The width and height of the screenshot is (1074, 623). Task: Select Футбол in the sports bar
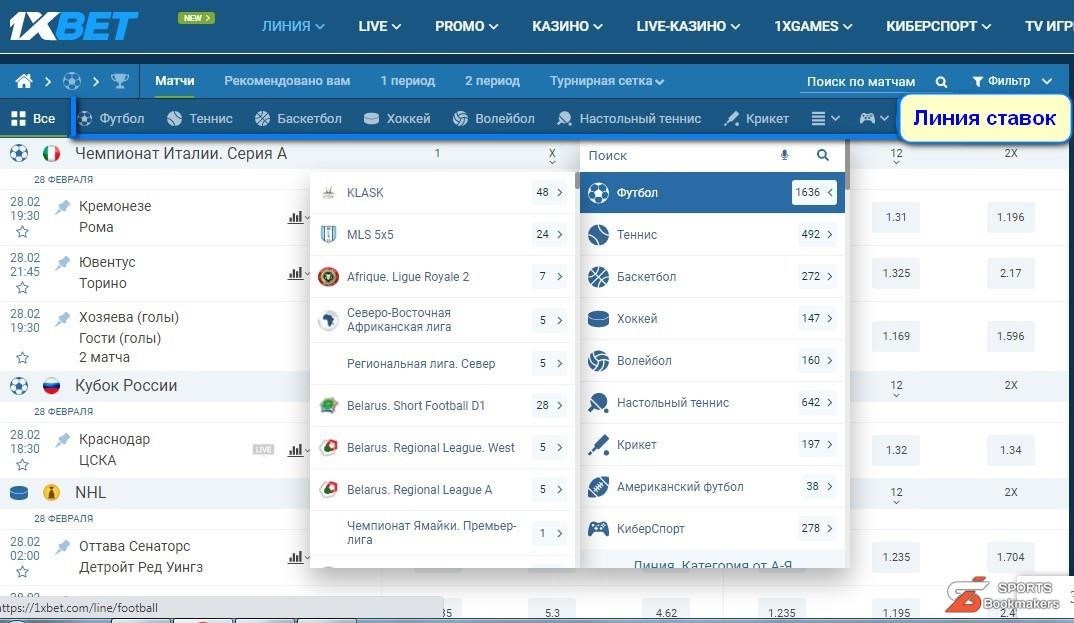pyautogui.click(x=111, y=118)
